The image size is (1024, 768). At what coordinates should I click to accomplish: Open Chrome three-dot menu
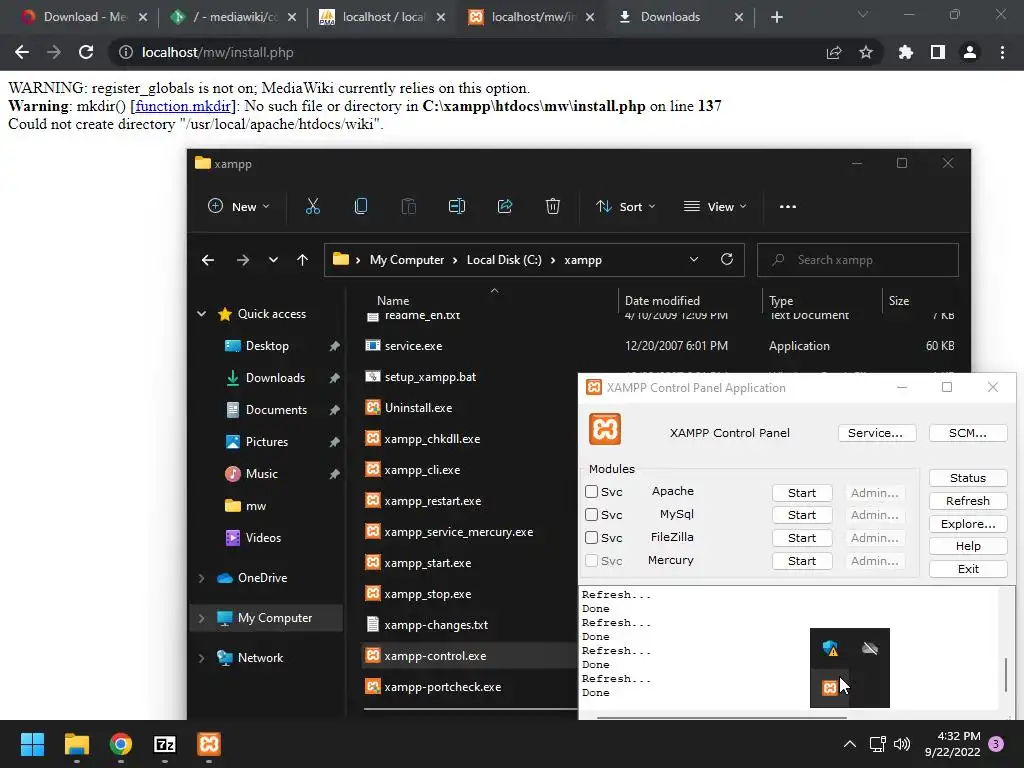[1002, 52]
